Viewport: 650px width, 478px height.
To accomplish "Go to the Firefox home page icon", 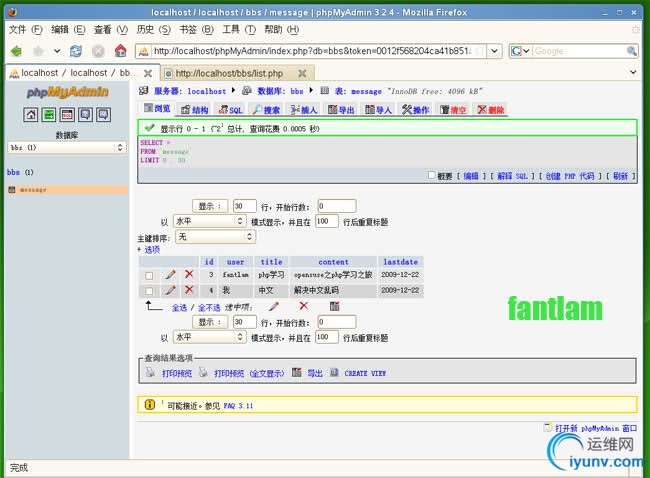I will tap(121, 51).
